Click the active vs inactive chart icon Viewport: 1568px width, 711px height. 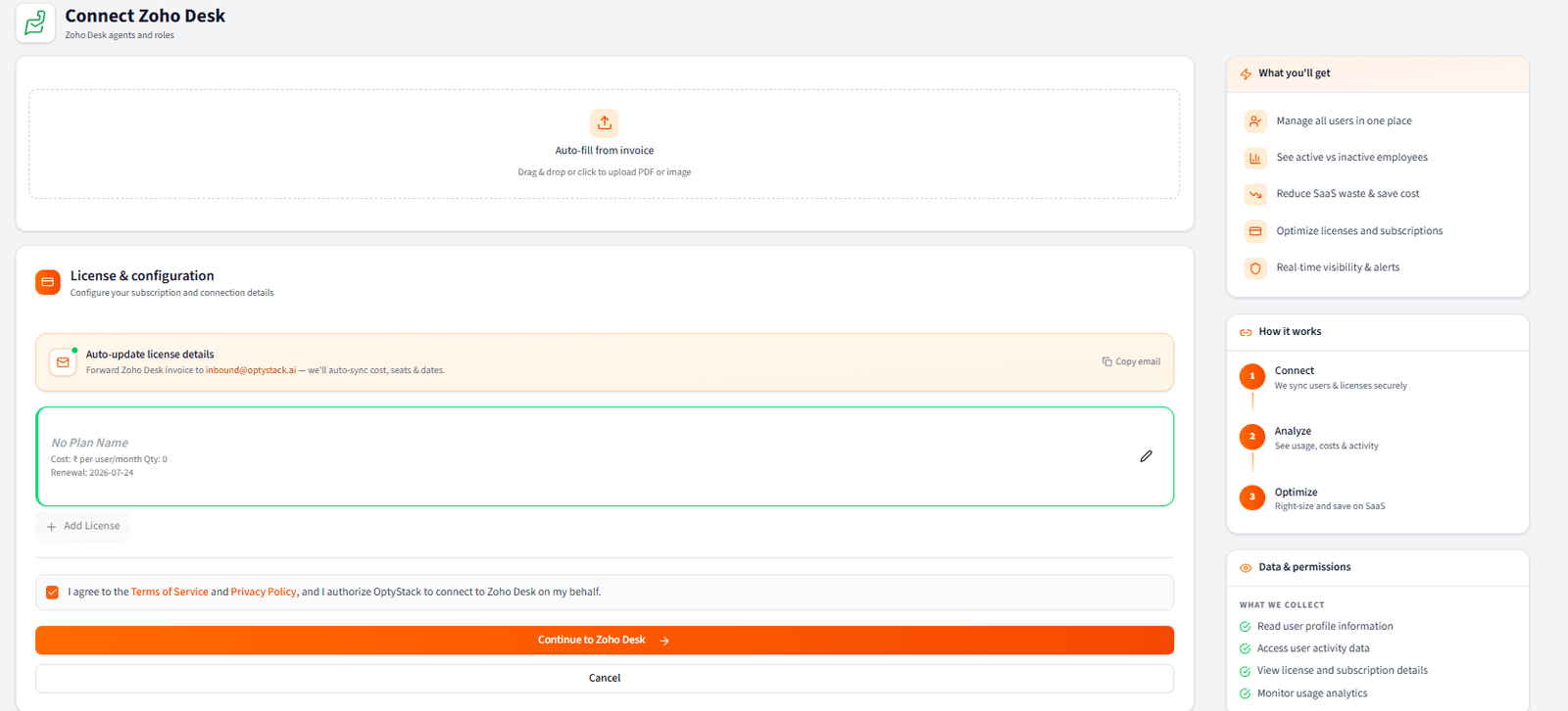pos(1255,158)
